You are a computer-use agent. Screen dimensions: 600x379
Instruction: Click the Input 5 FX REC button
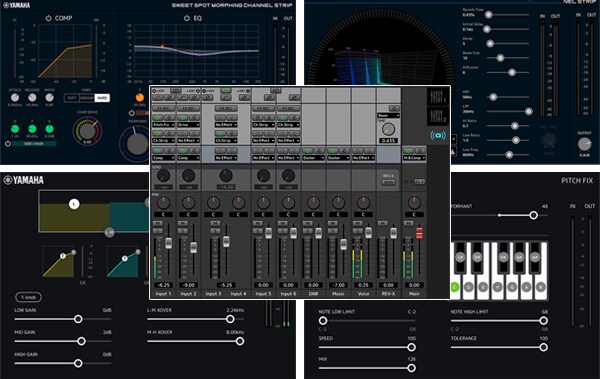click(263, 109)
